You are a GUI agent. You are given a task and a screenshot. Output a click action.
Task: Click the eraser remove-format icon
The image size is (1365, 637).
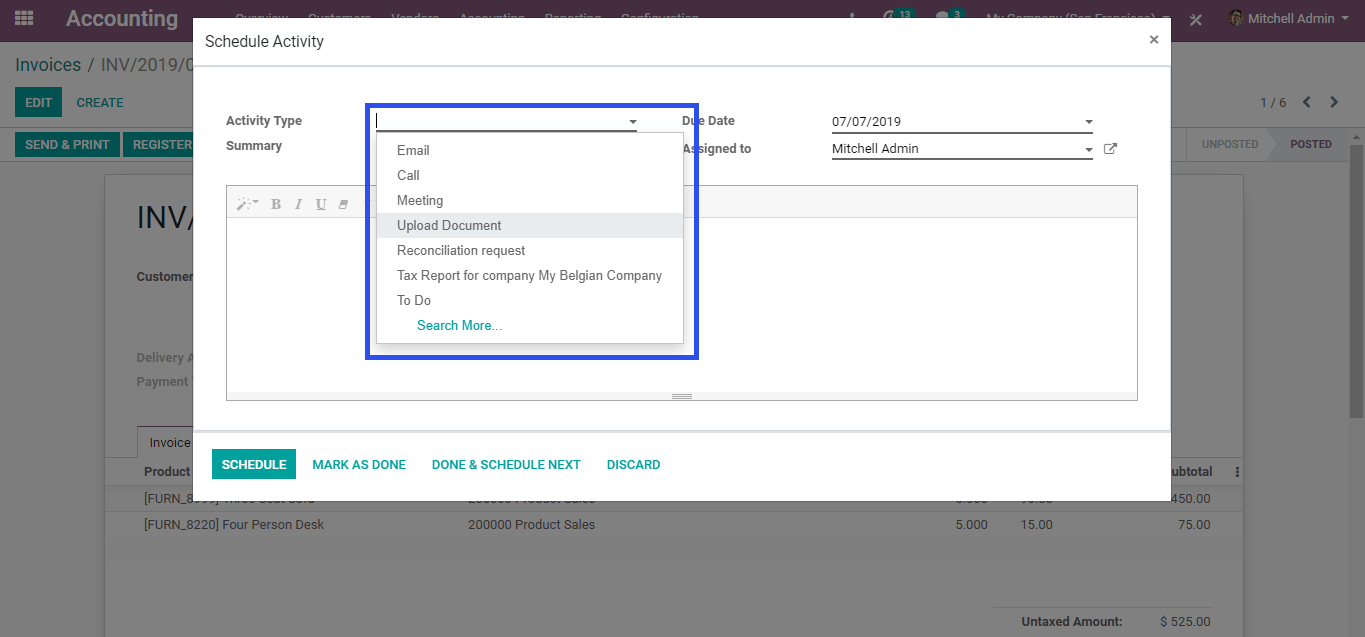point(343,204)
